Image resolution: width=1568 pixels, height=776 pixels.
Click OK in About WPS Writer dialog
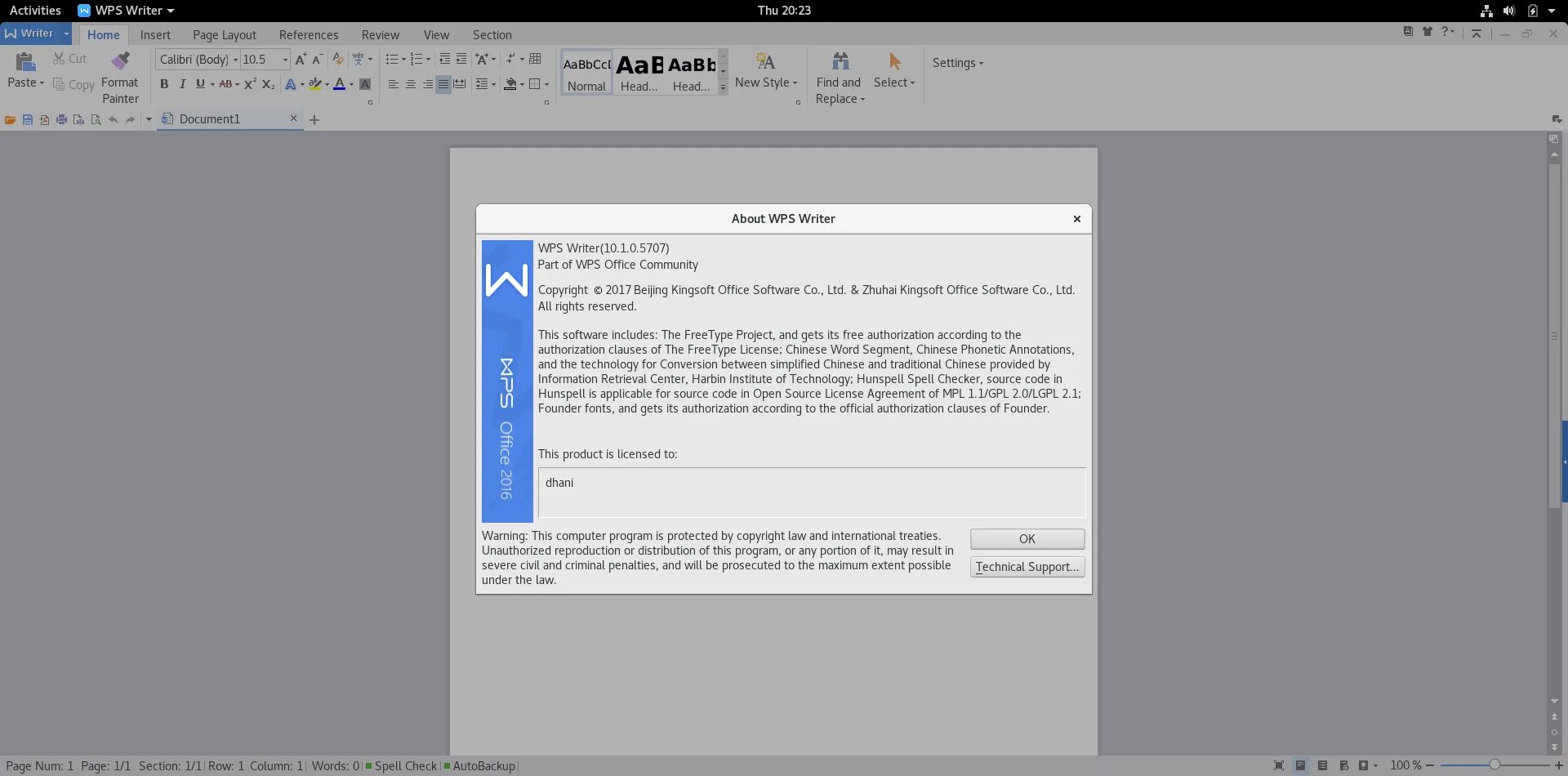tap(1027, 539)
